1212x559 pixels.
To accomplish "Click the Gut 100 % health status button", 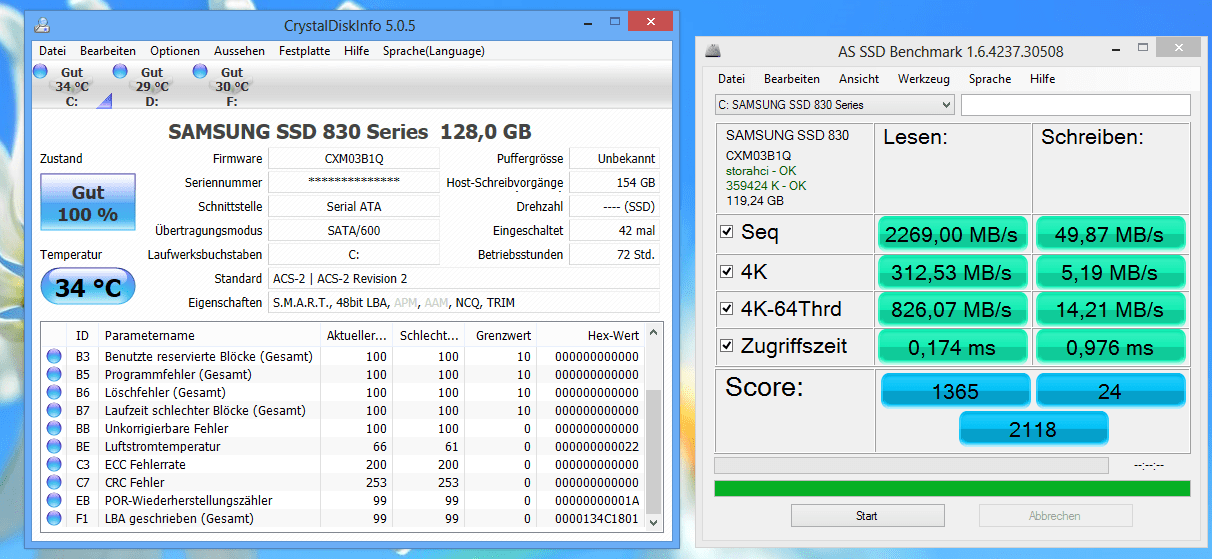I will pyautogui.click(x=87, y=204).
